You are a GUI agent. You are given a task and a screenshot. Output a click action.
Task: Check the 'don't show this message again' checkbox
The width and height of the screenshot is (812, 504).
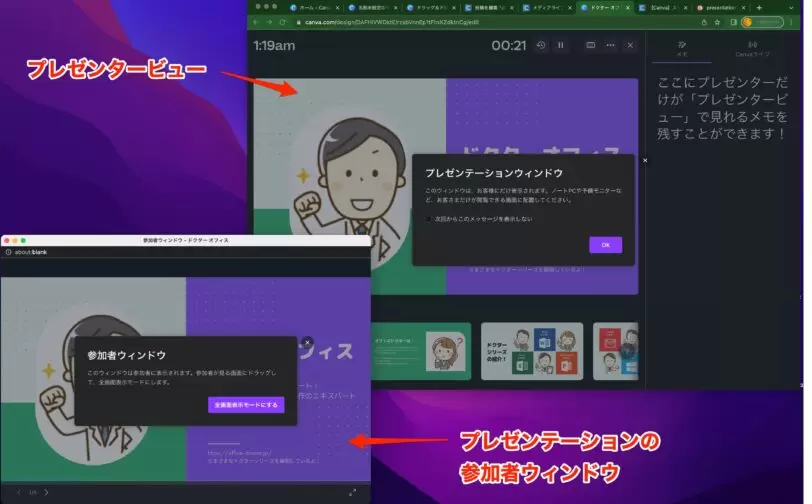point(428,219)
